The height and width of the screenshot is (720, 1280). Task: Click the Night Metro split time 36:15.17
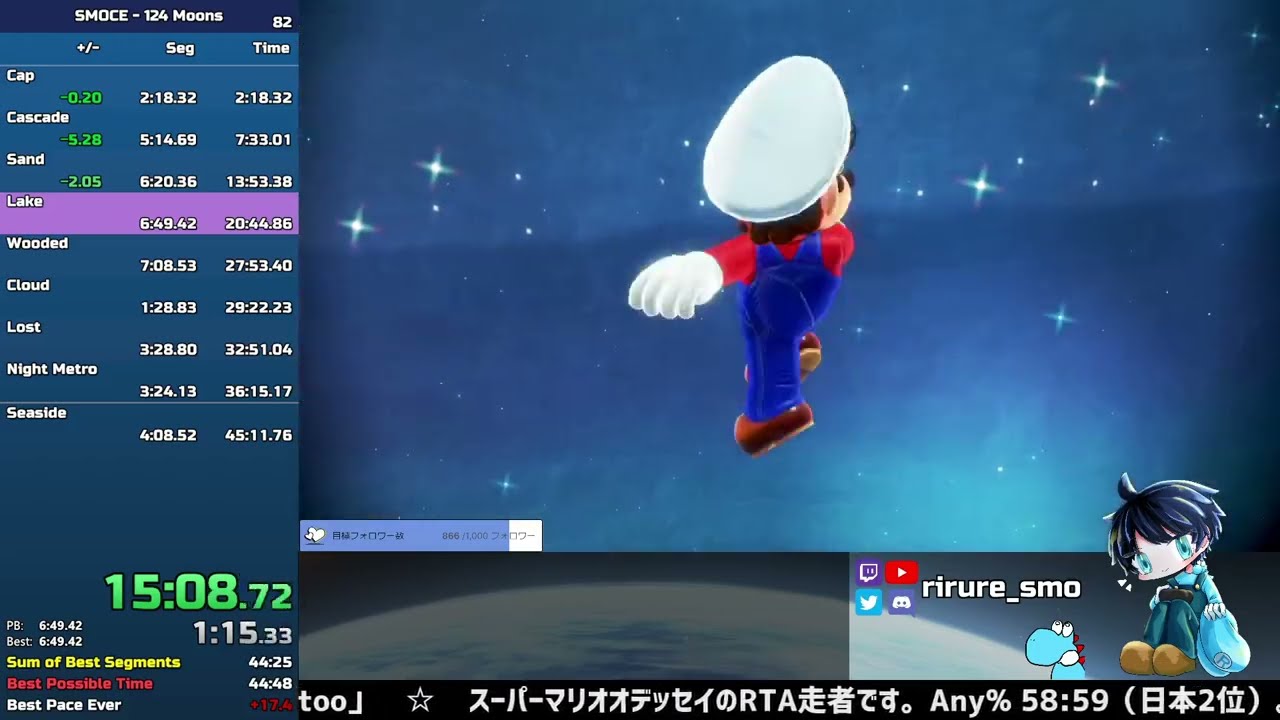click(259, 392)
